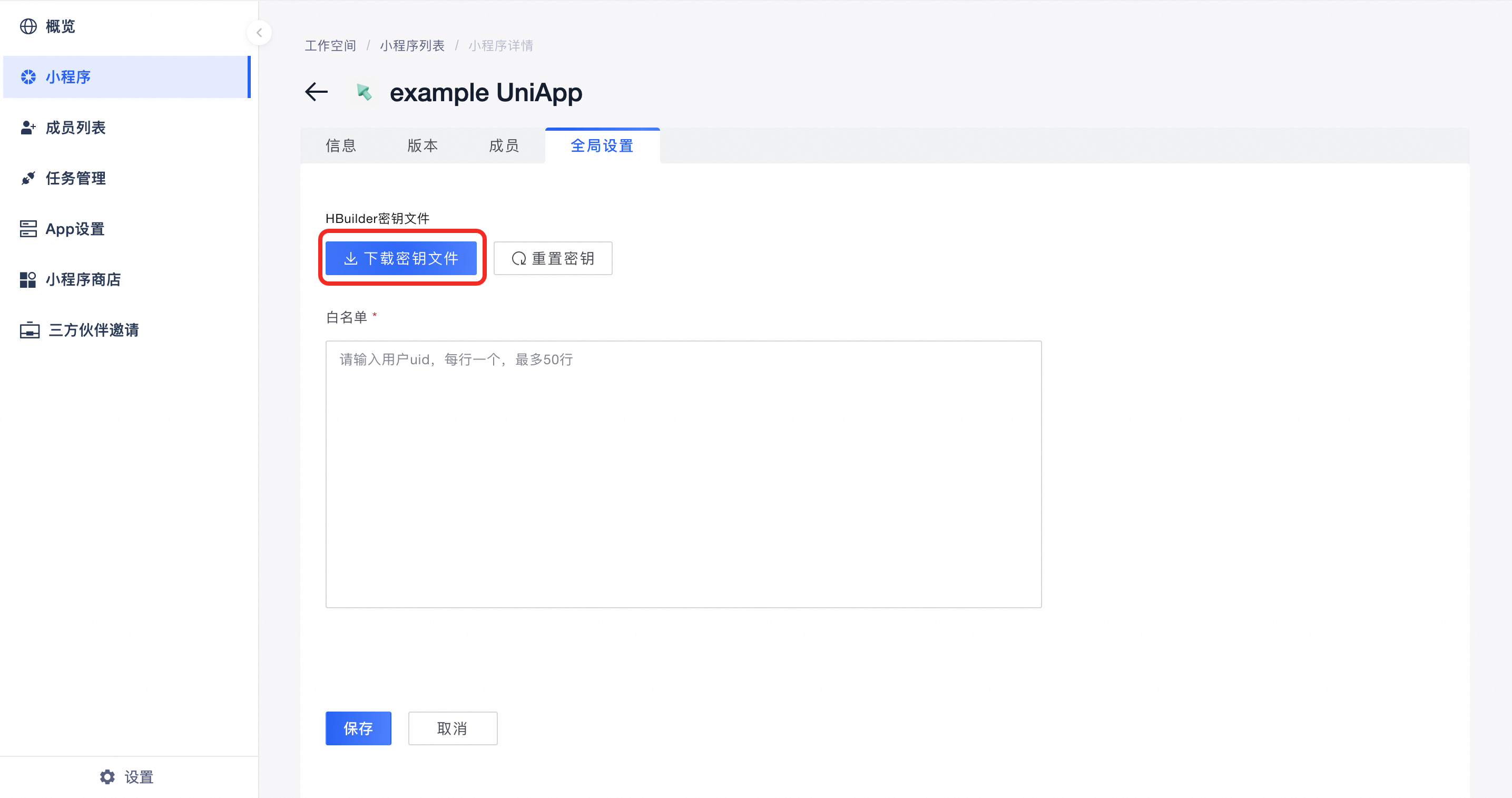1512x798 pixels.
Task: Click the 重置密钥 button
Action: tap(553, 258)
